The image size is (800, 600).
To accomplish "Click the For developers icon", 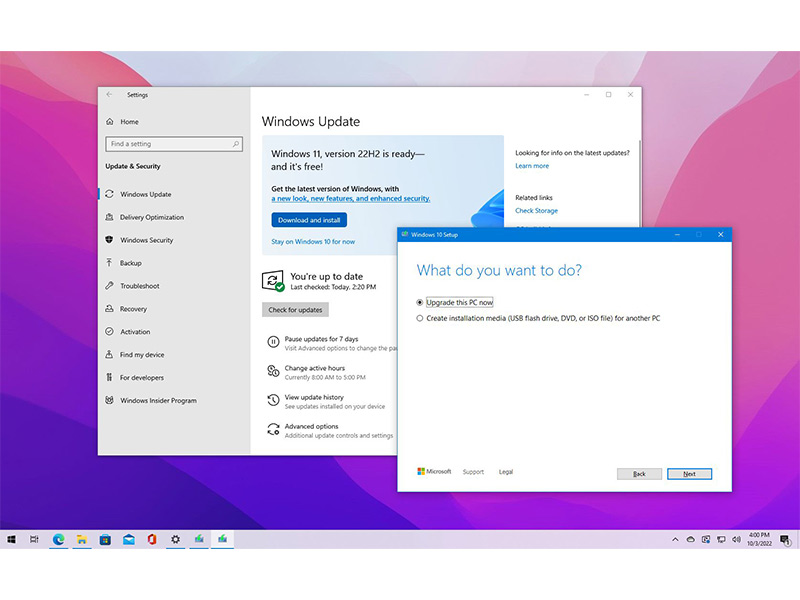I will click(109, 378).
